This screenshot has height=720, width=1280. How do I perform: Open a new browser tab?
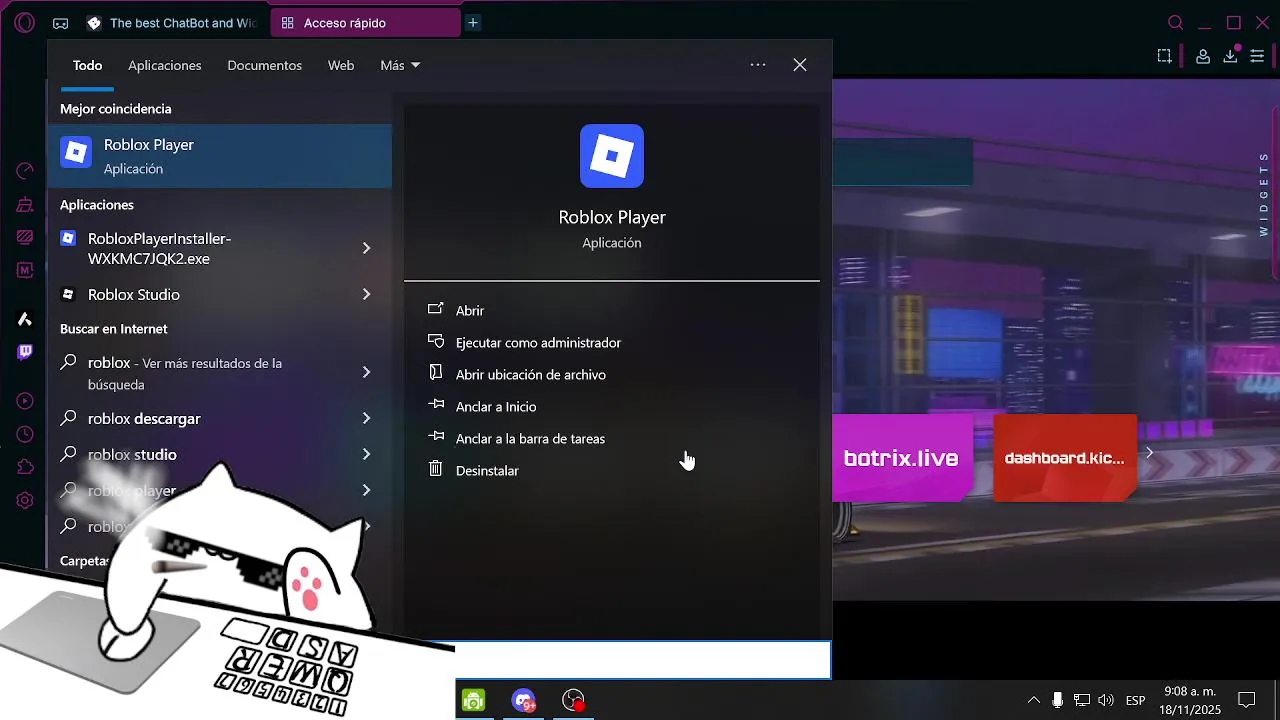473,23
